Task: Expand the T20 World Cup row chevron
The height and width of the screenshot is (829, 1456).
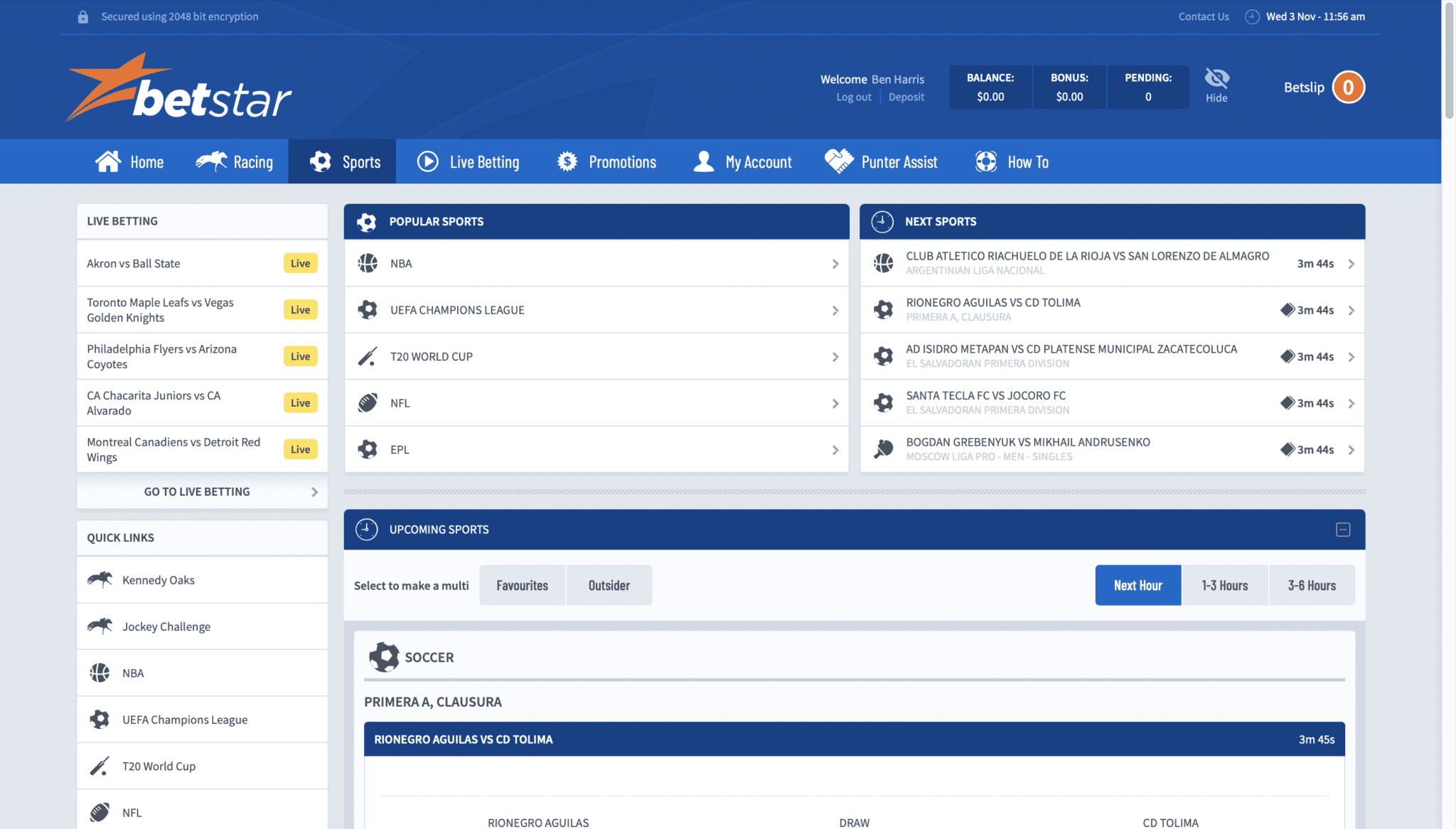Action: (835, 357)
